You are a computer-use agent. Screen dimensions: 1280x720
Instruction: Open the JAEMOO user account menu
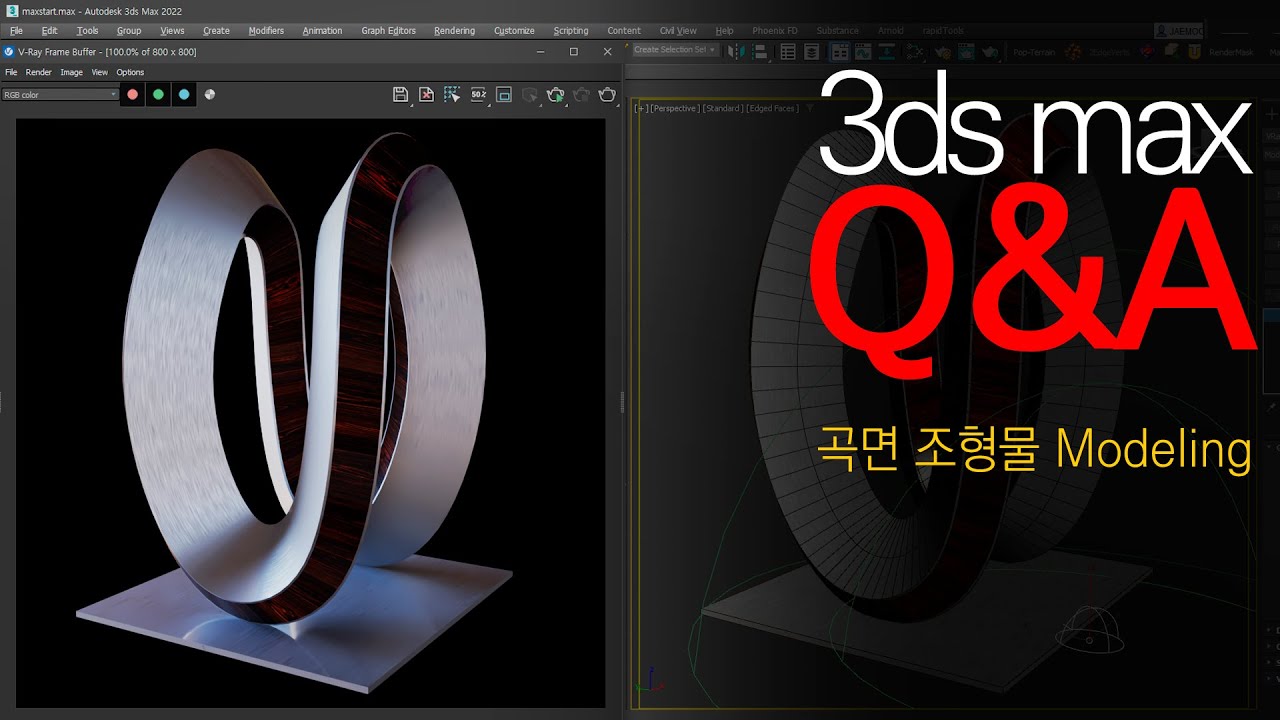(1179, 31)
